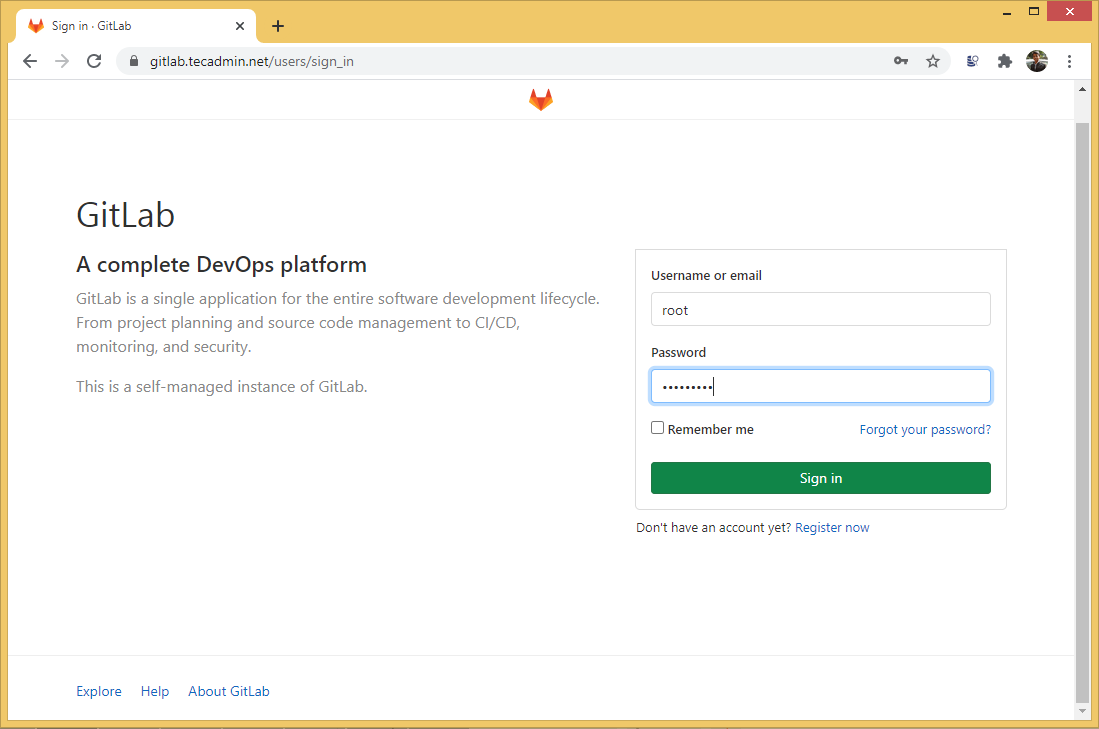Open a new tab with the plus button
The height and width of the screenshot is (729, 1099).
coord(278,26)
